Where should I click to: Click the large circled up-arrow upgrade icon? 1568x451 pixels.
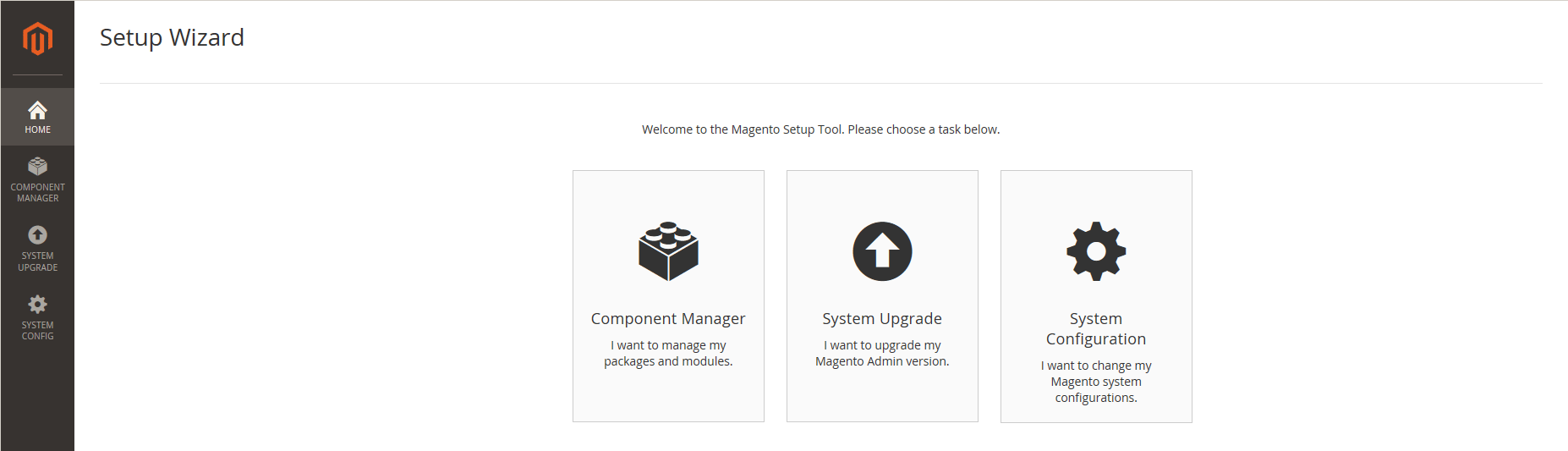[x=882, y=251]
